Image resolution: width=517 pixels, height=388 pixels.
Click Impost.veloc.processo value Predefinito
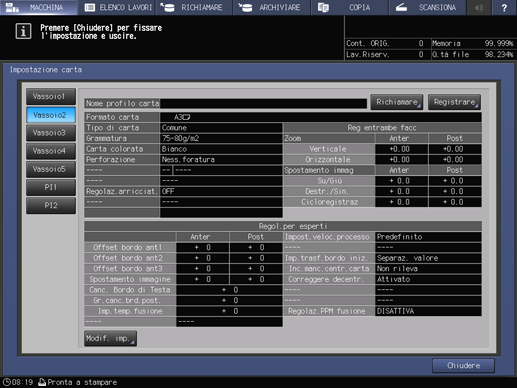(x=428, y=237)
